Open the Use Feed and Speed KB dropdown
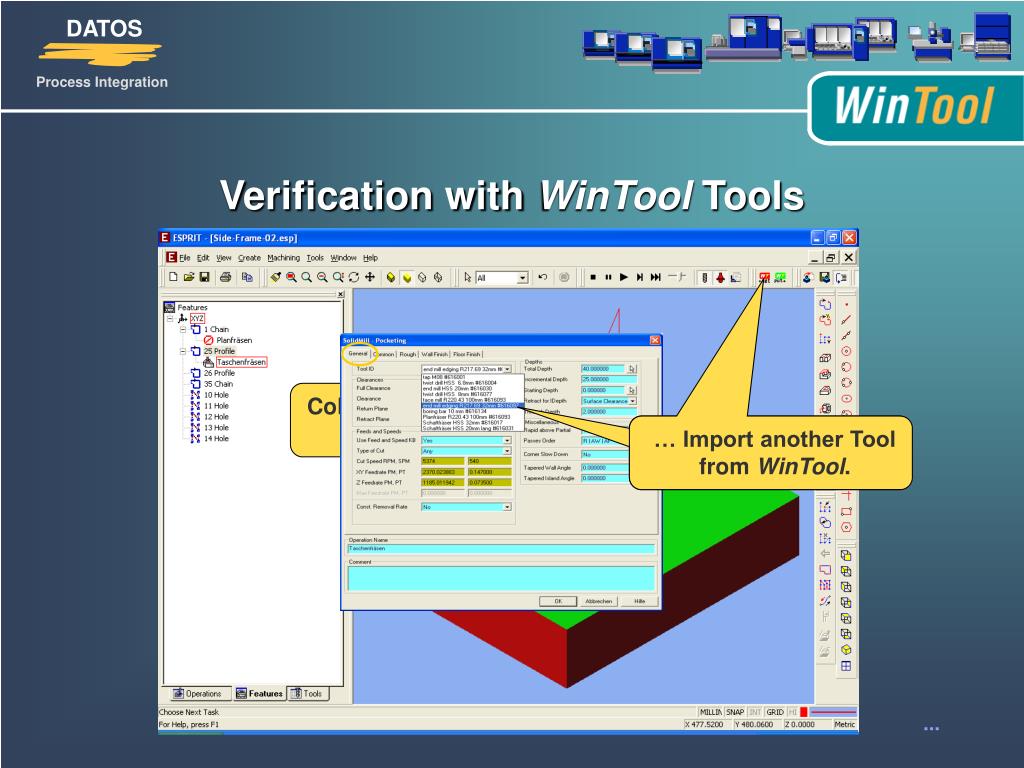This screenshot has width=1024, height=768. (x=507, y=441)
